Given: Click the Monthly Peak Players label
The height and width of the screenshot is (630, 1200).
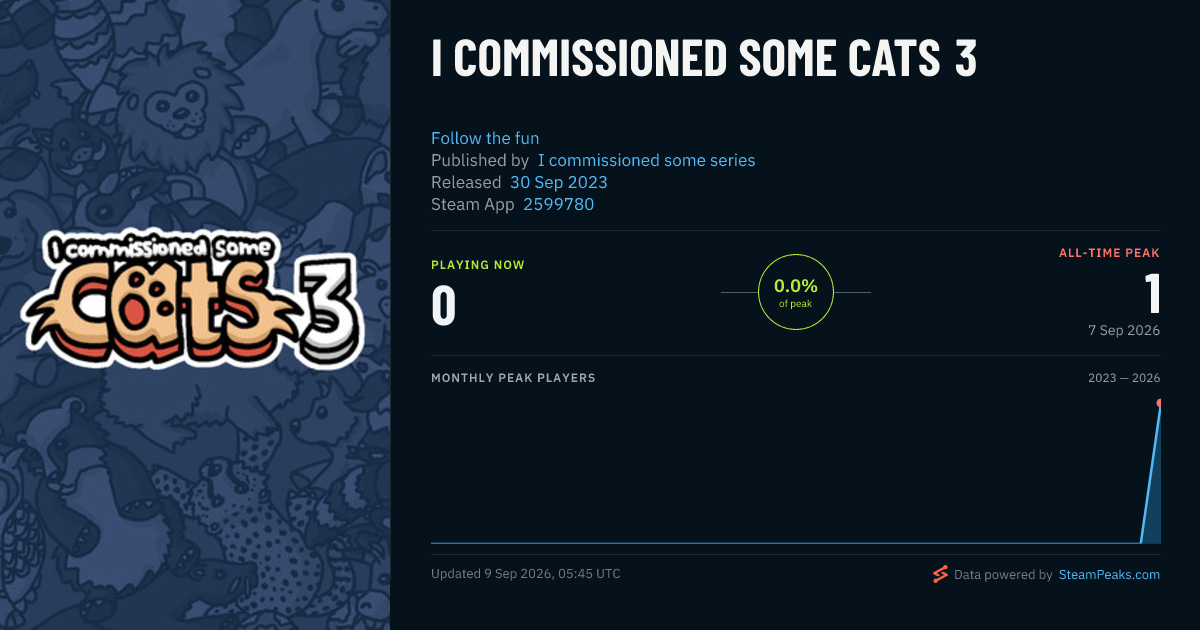Looking at the screenshot, I should click(513, 378).
